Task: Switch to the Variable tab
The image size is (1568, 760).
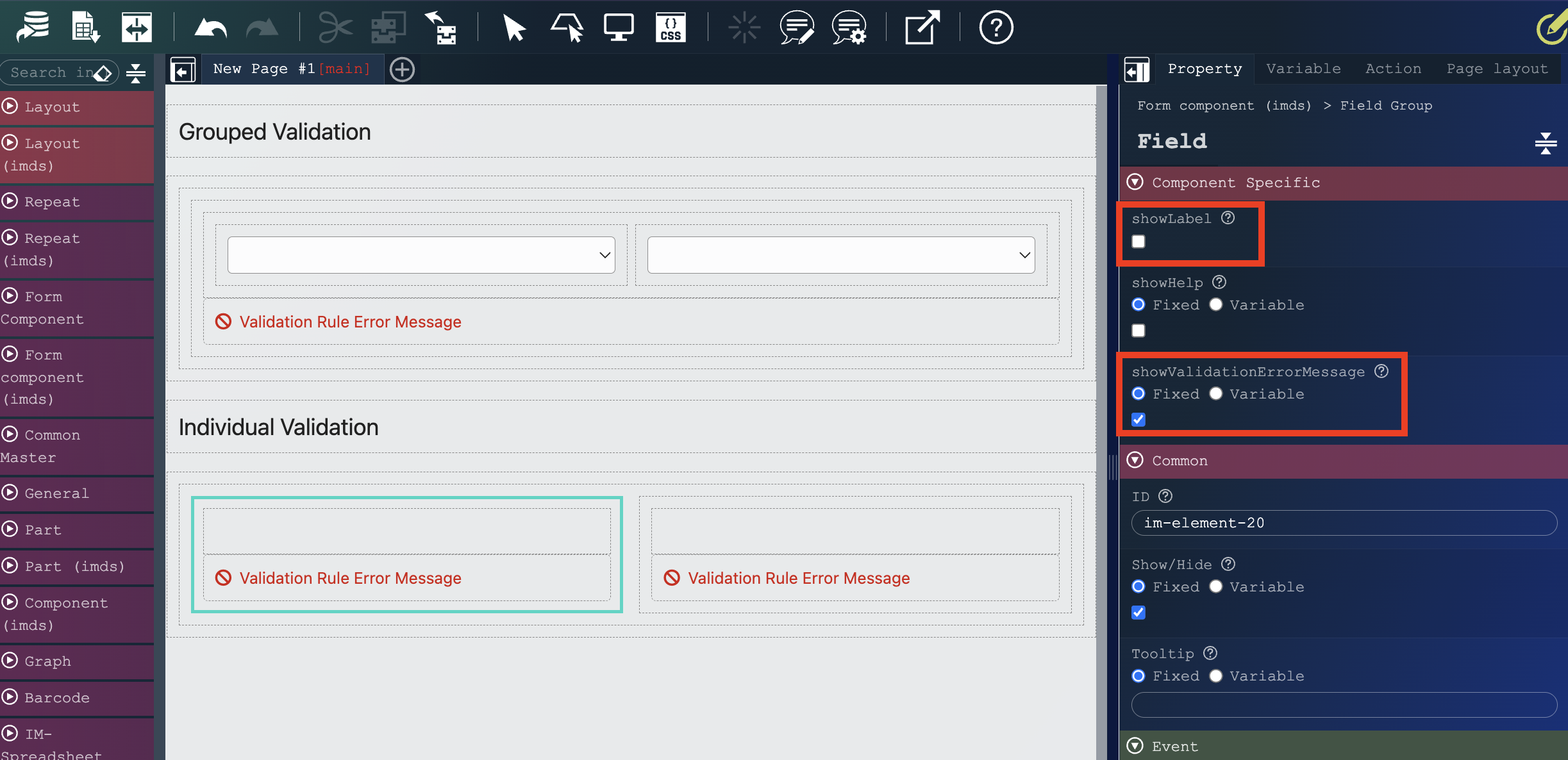Action: click(1303, 69)
